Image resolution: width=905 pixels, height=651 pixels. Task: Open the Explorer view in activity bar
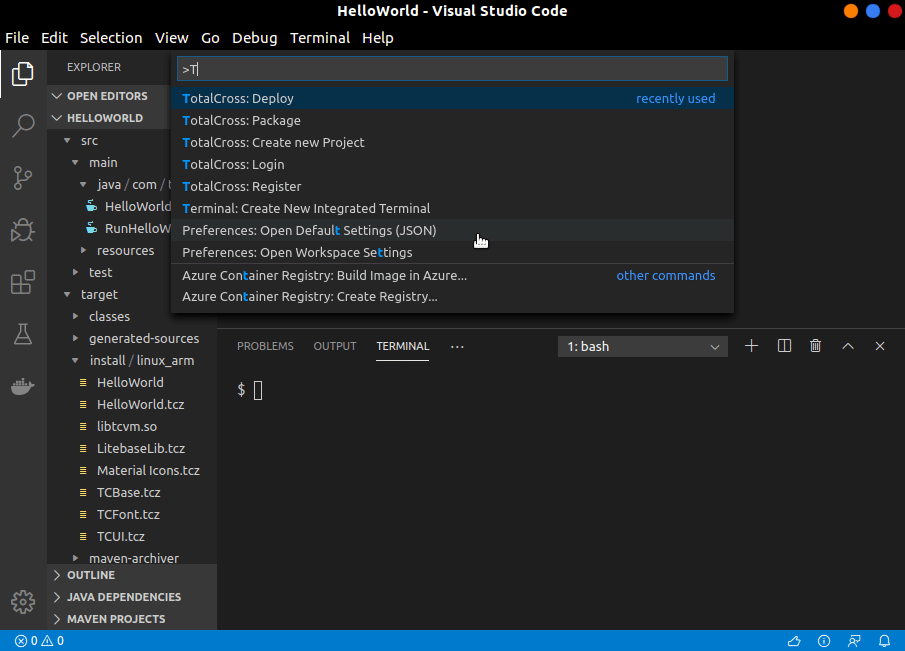pos(23,74)
